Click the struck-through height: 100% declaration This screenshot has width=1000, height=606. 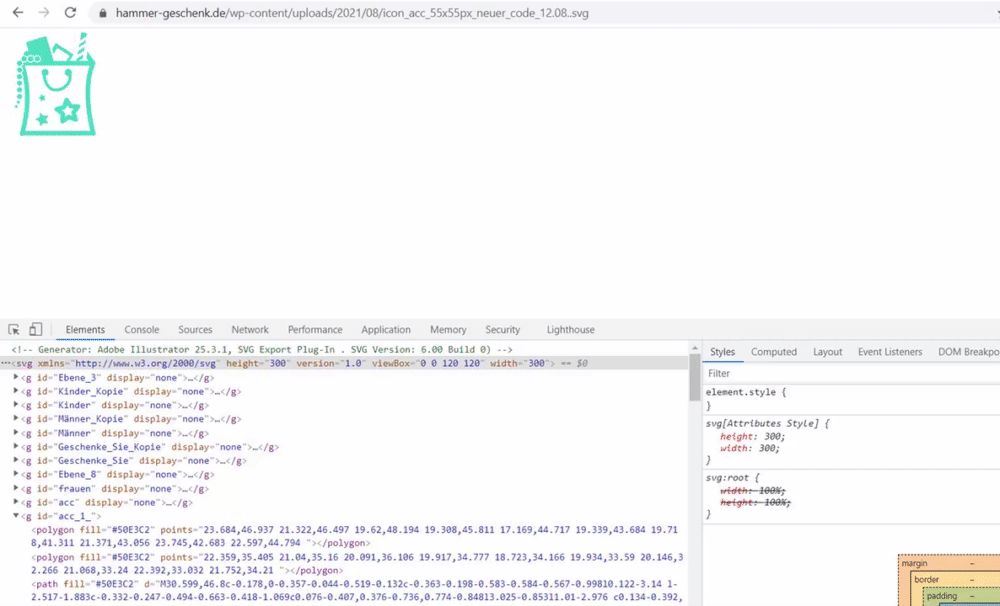(x=755, y=503)
